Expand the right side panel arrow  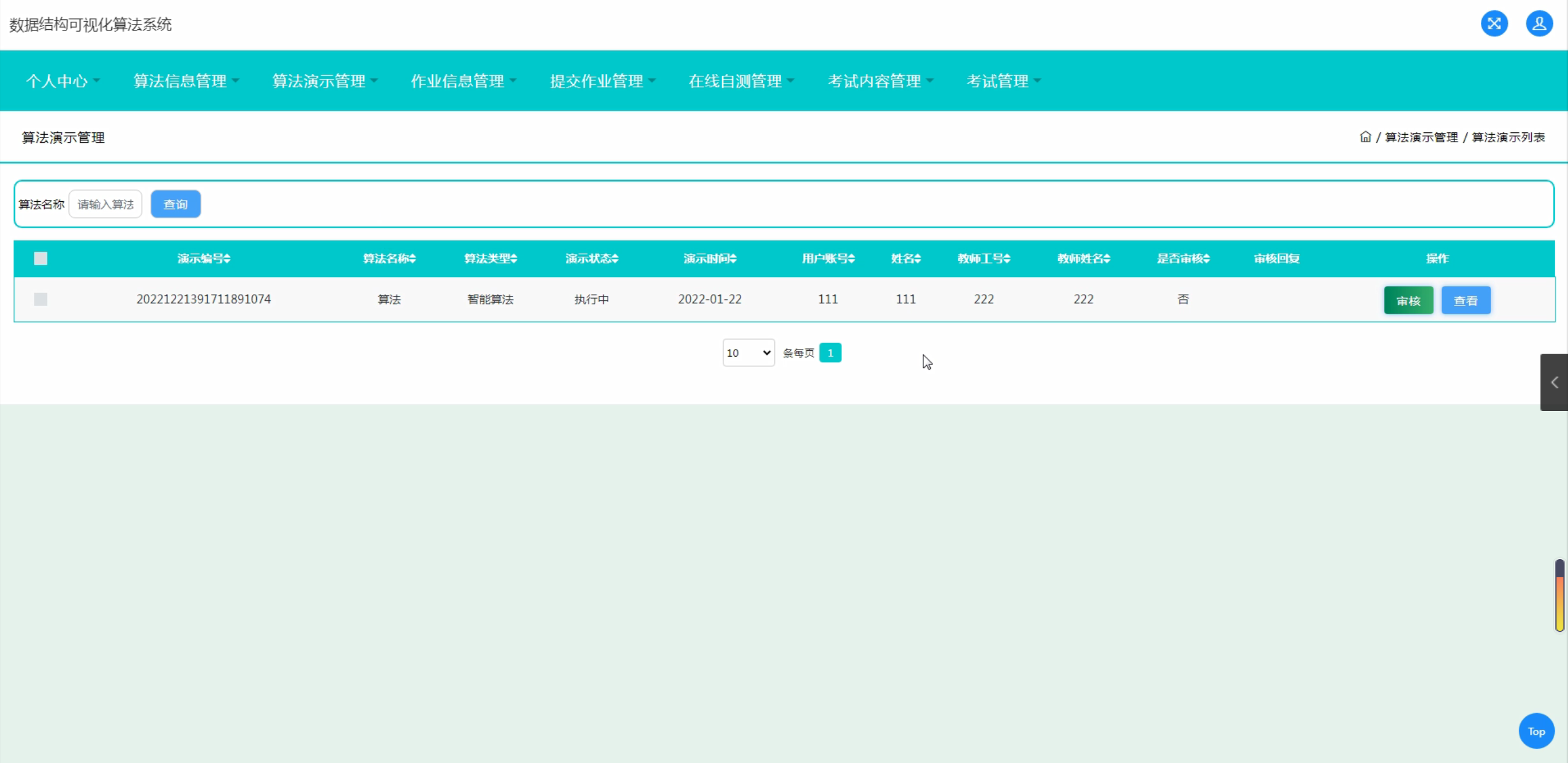point(1554,382)
